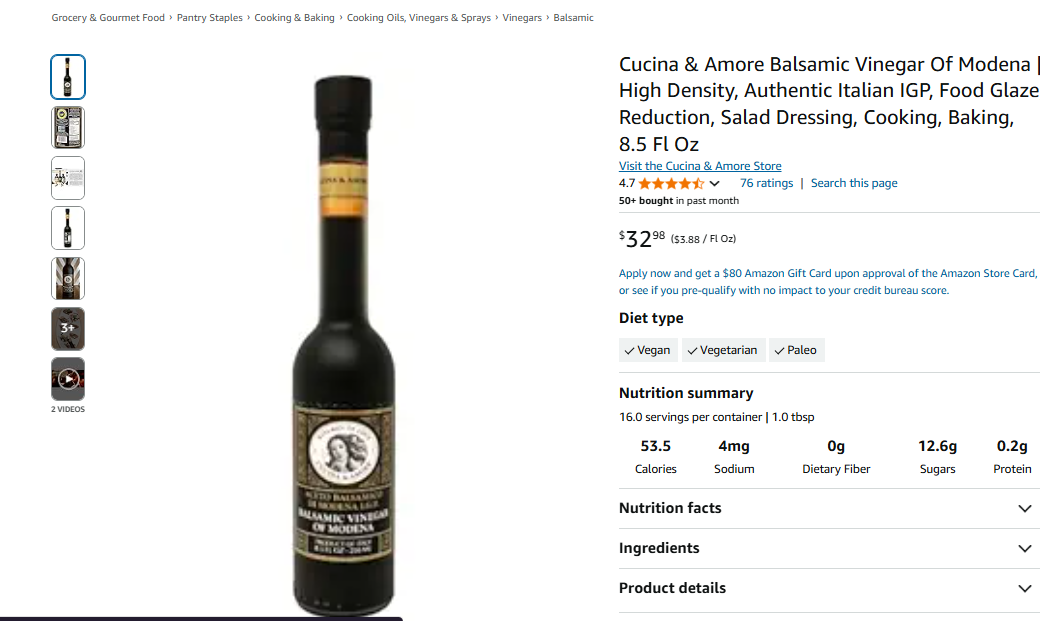Click the star rating icons

(671, 183)
